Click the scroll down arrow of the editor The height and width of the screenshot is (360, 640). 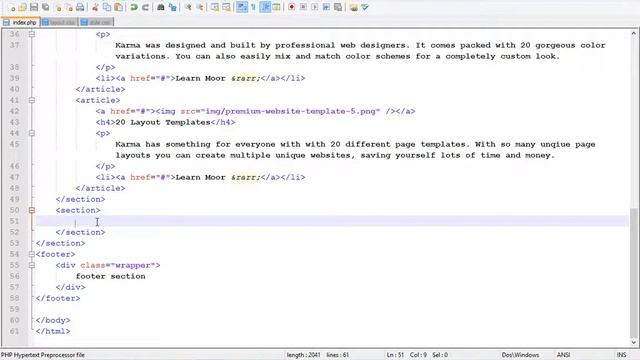633,342
